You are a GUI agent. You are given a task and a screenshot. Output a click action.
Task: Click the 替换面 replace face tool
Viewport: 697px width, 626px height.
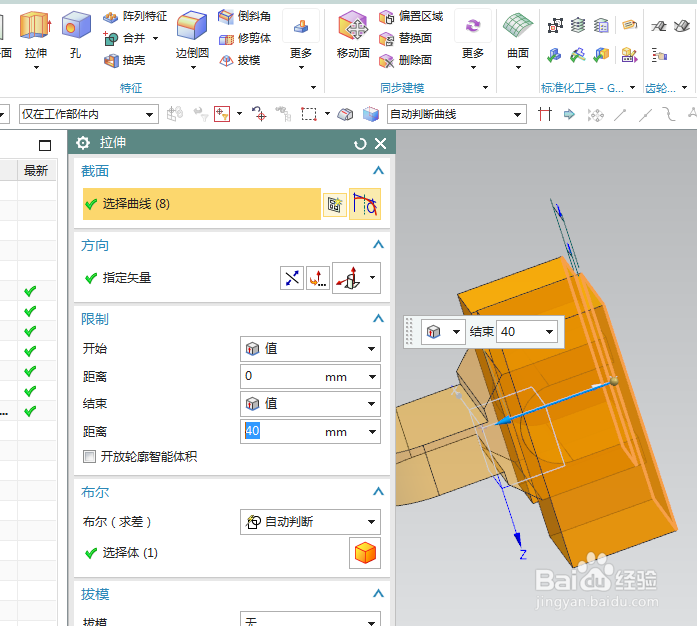click(405, 39)
